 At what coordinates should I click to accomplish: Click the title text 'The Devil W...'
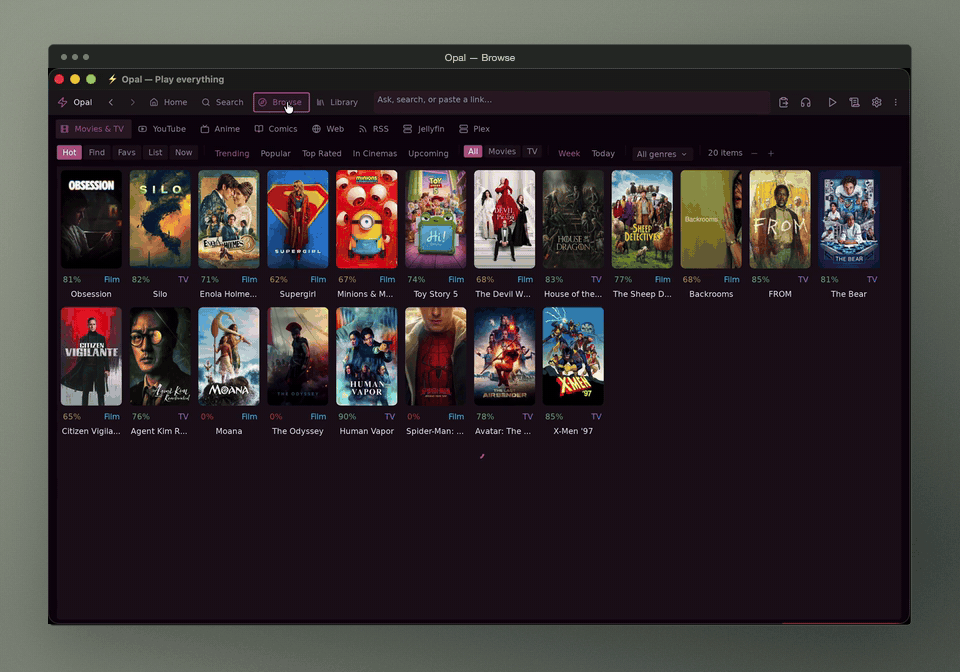pyautogui.click(x=503, y=294)
